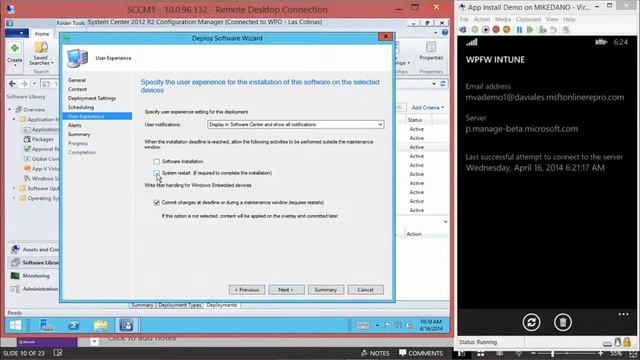Open the Action menu in the VM window
Viewport: 640px width, 360px height.
point(482,19)
